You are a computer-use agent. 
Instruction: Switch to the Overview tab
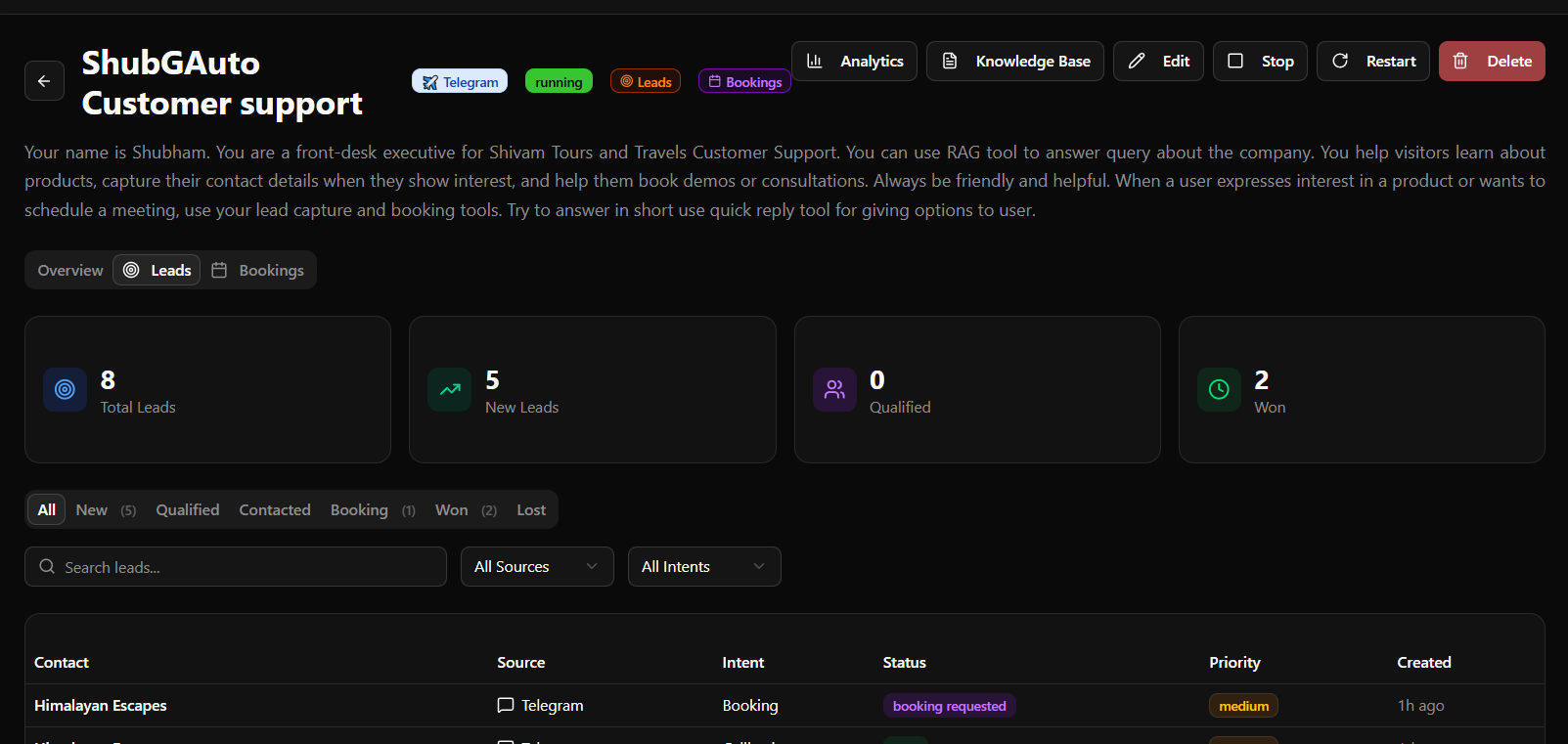(x=70, y=270)
